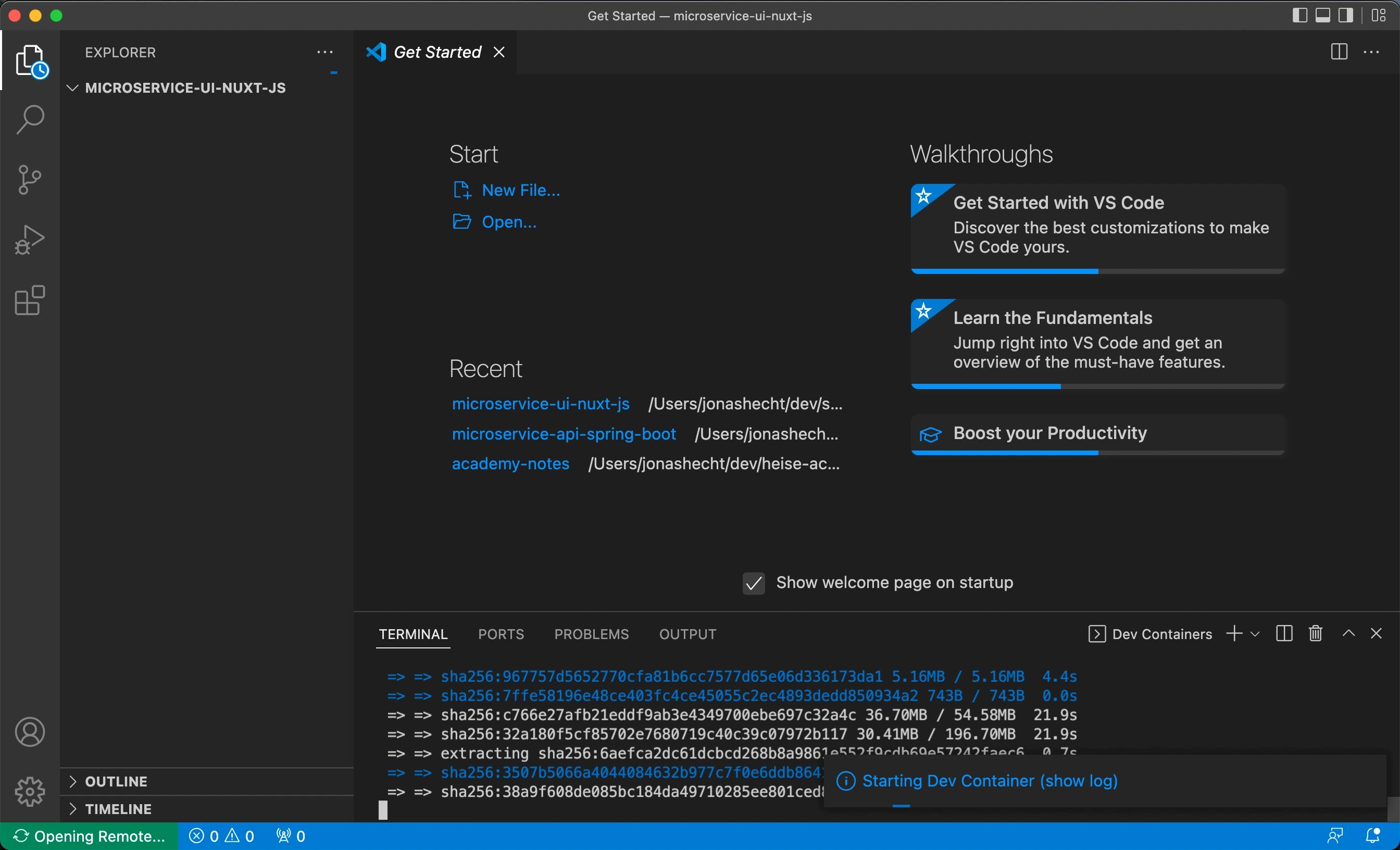Open the terminal launch profile dropdown arrow
Screen dimensions: 1400x850
click(1255, 634)
